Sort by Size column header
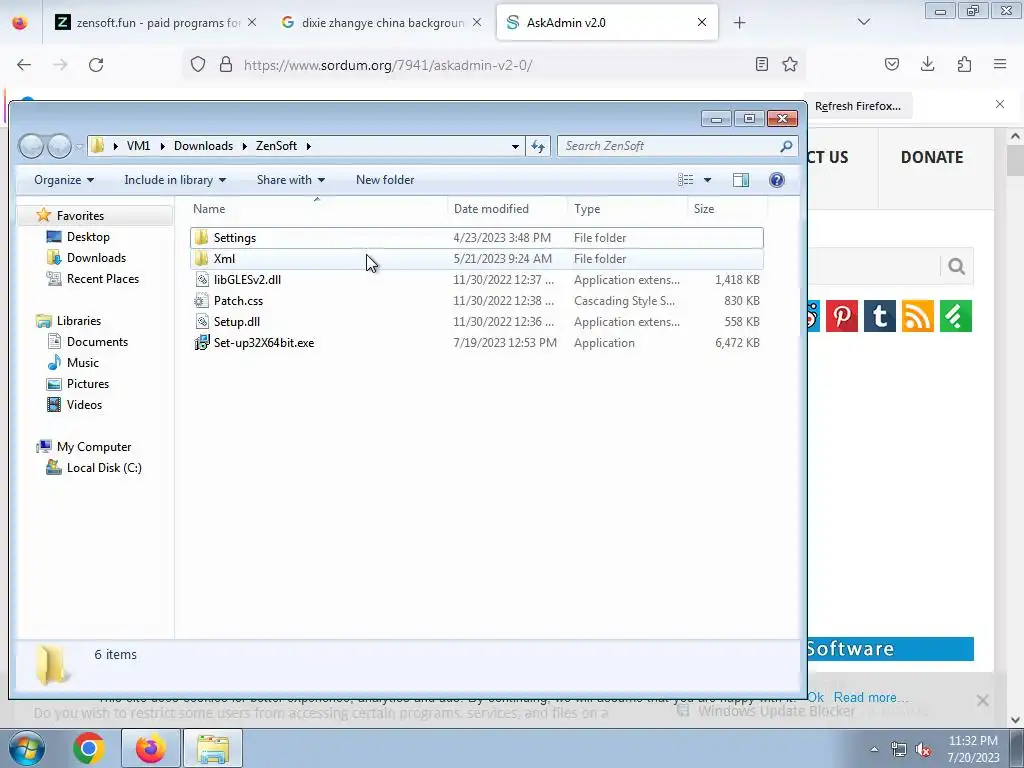This screenshot has width=1024, height=768. pyautogui.click(x=727, y=208)
